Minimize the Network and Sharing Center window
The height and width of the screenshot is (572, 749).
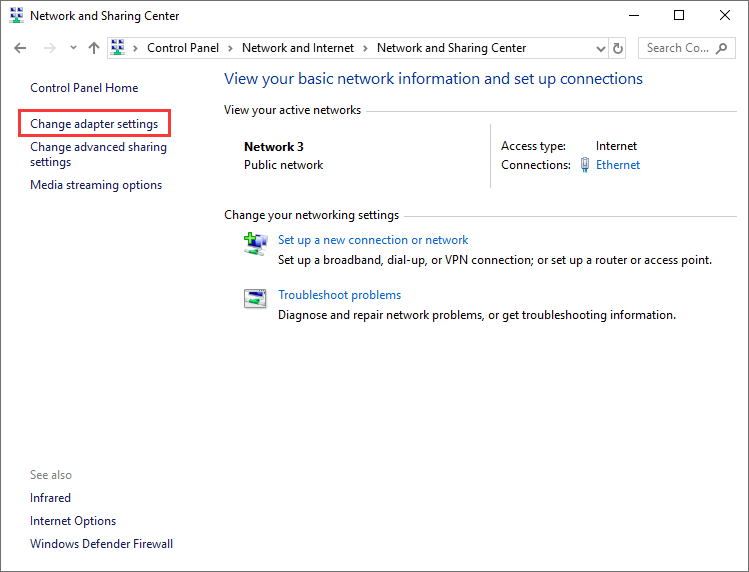[634, 15]
